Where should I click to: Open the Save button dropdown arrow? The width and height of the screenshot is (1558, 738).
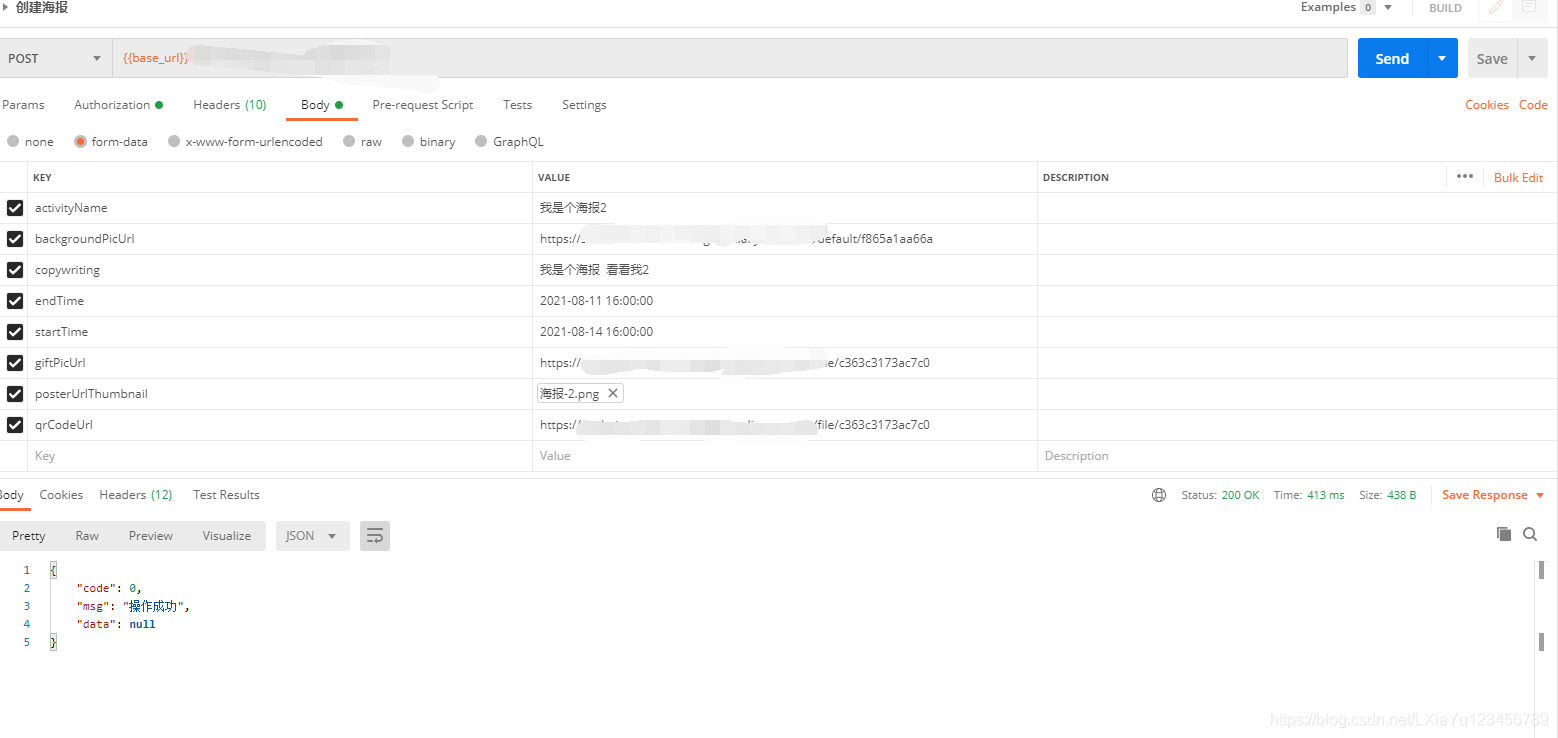coord(1532,58)
